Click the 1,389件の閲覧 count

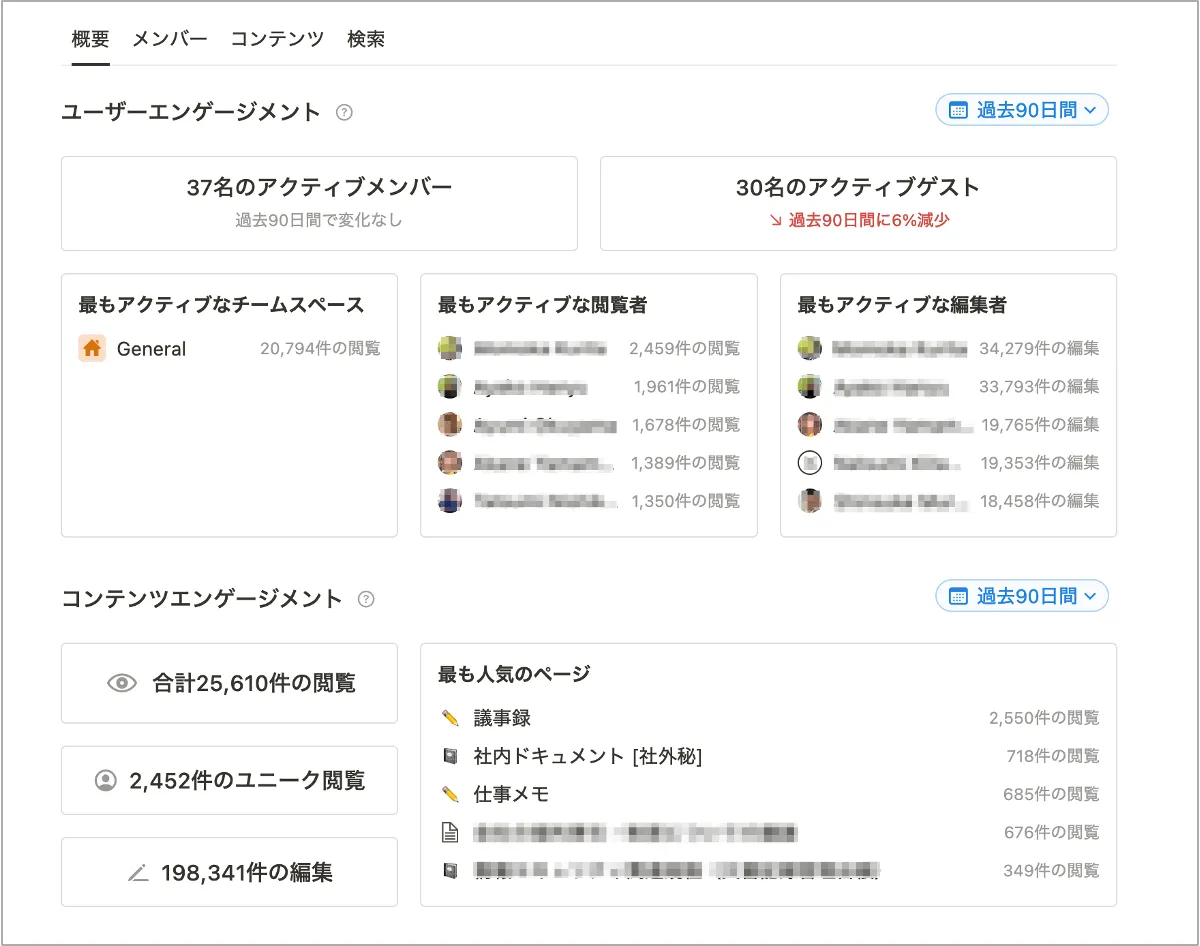[686, 463]
